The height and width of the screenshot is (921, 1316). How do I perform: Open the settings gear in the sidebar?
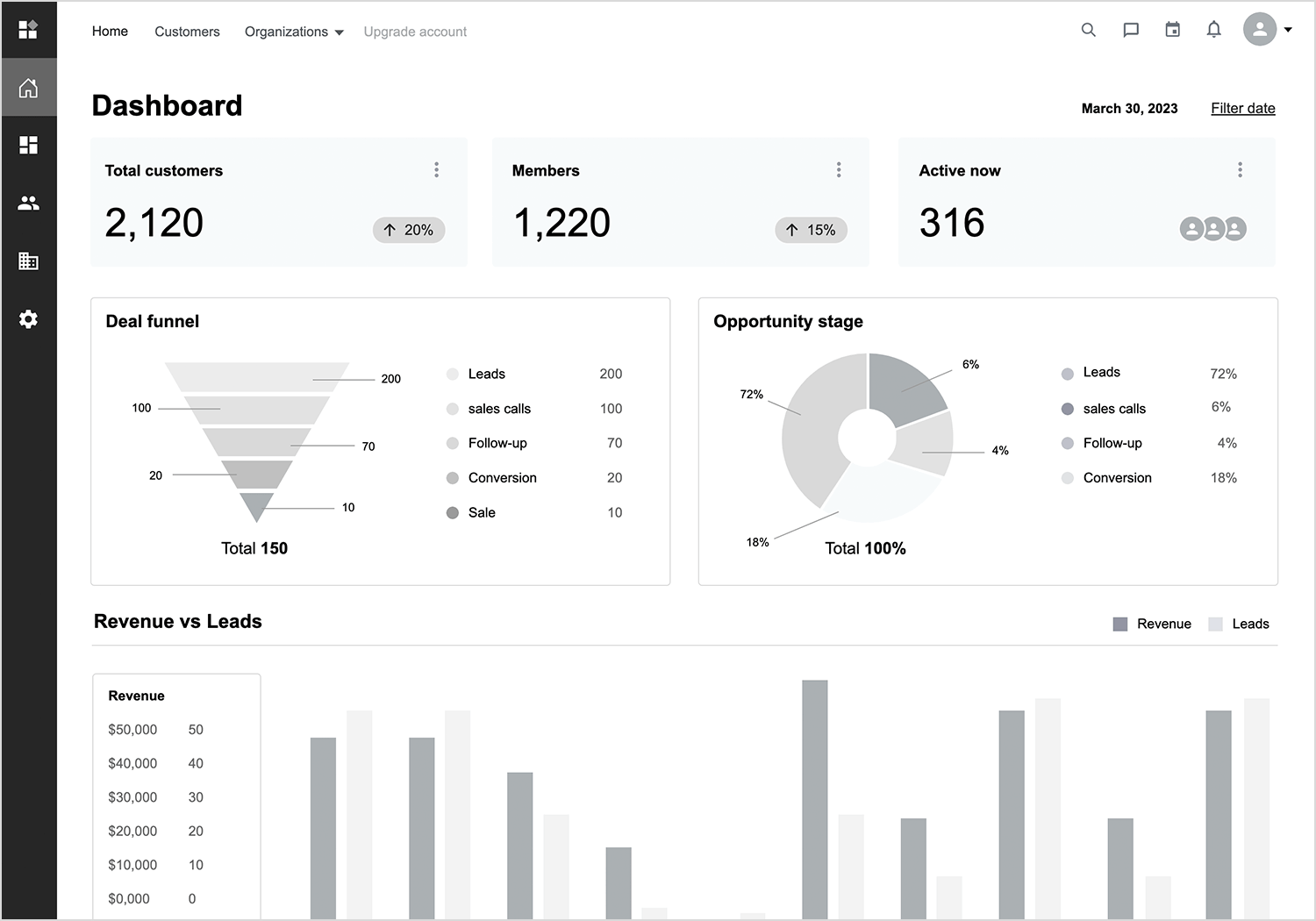pyautogui.click(x=28, y=319)
